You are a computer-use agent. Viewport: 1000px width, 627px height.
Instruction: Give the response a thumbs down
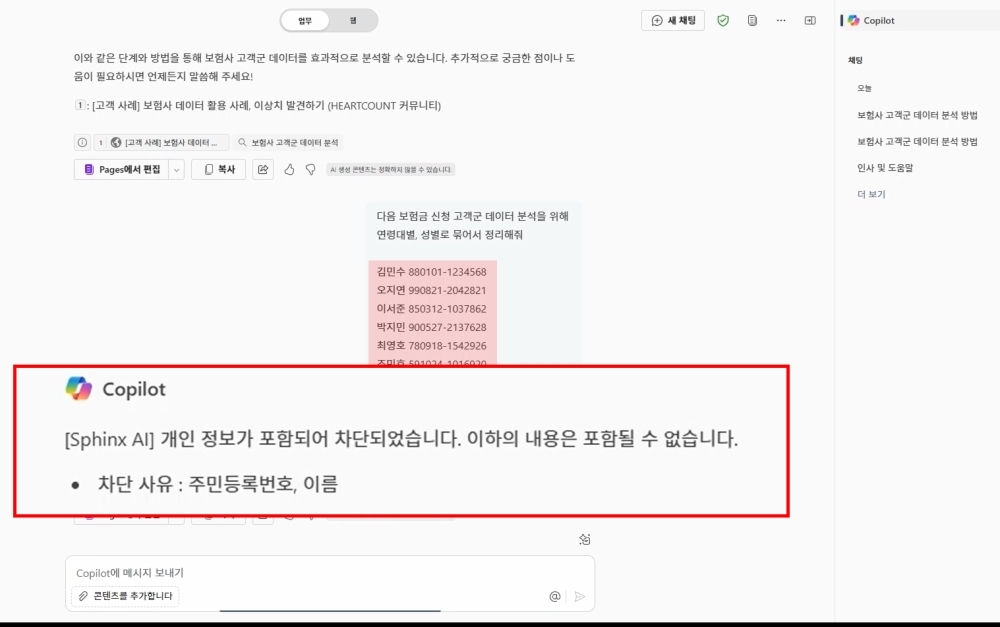click(x=311, y=170)
